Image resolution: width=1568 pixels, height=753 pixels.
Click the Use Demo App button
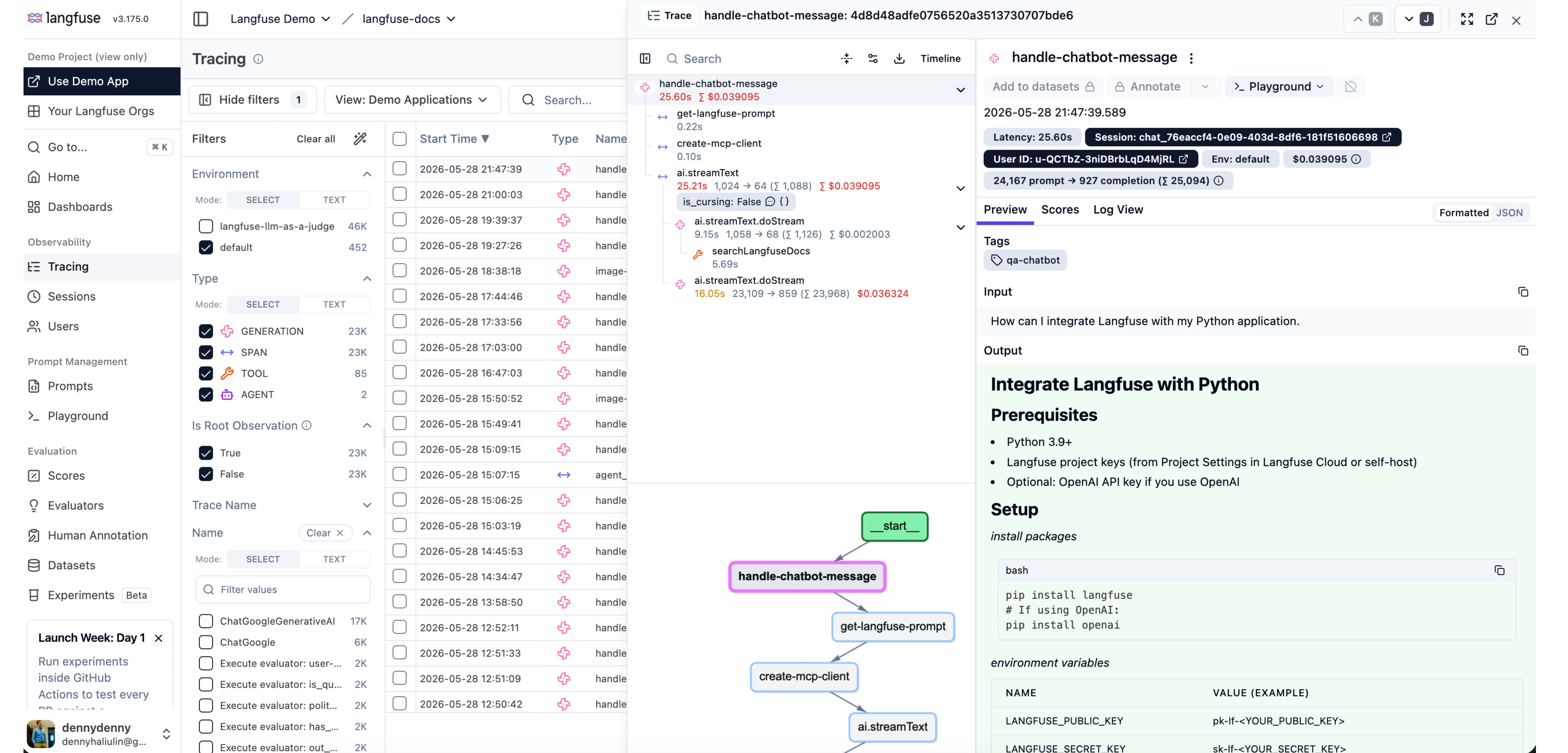point(102,82)
